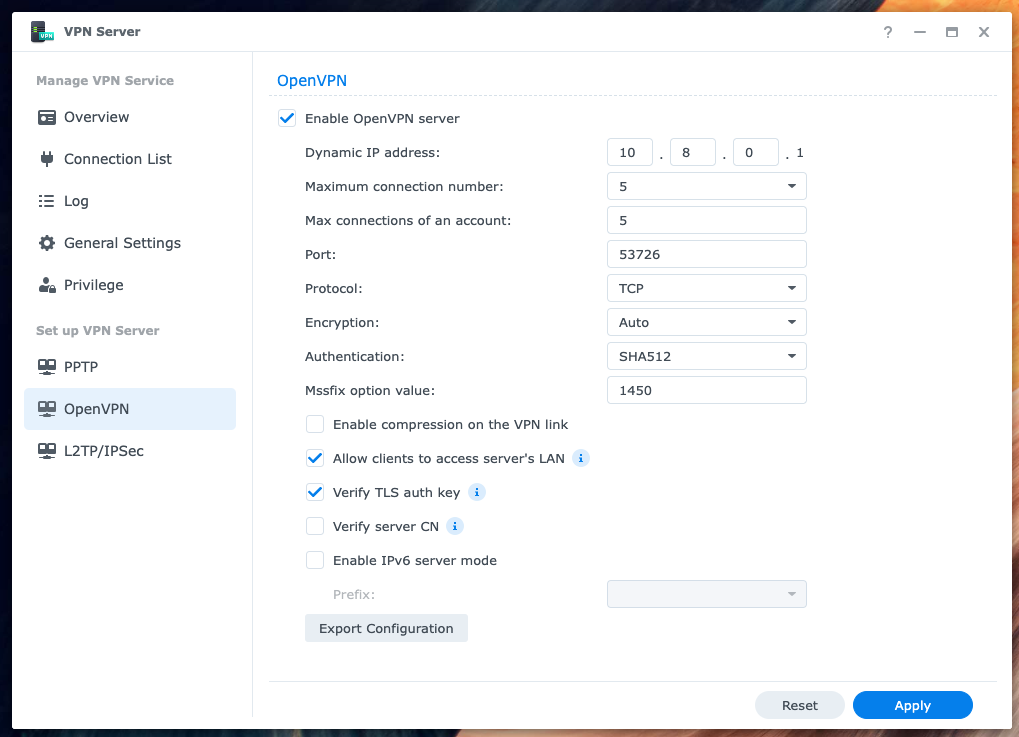Check the Verify server CN option
The width and height of the screenshot is (1019, 737).
point(315,526)
